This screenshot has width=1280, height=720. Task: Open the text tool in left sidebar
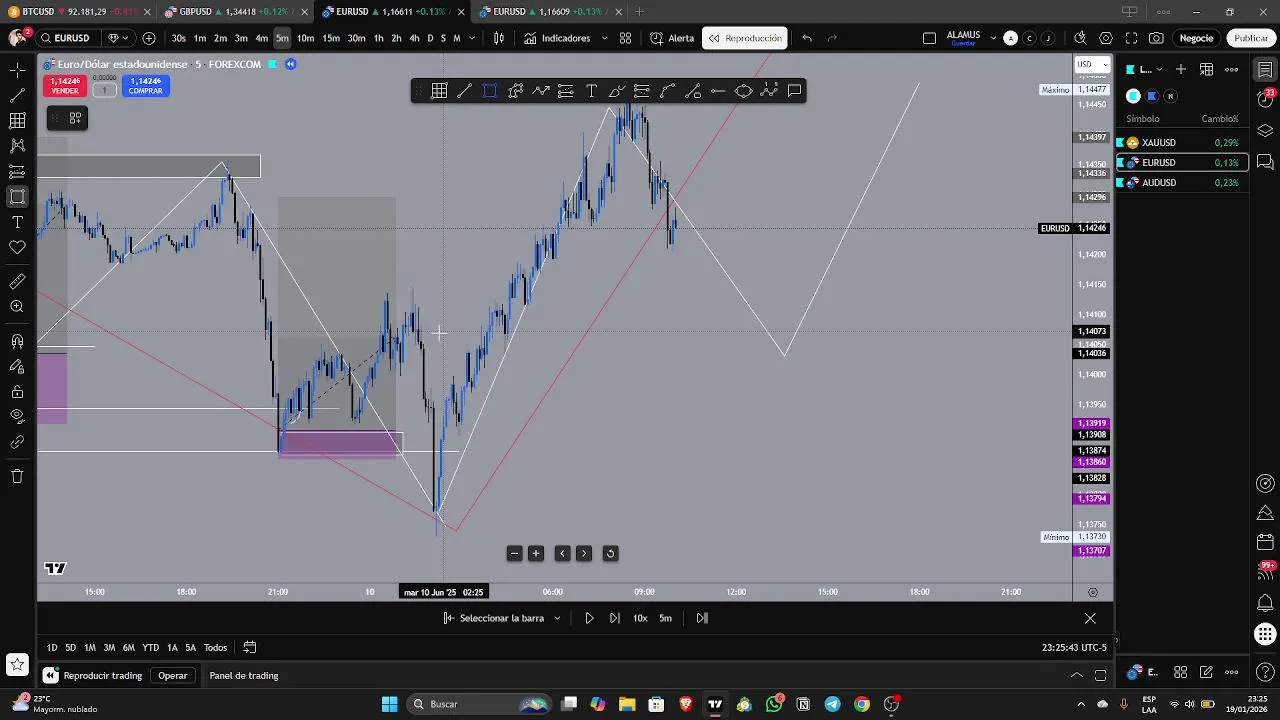click(x=17, y=222)
